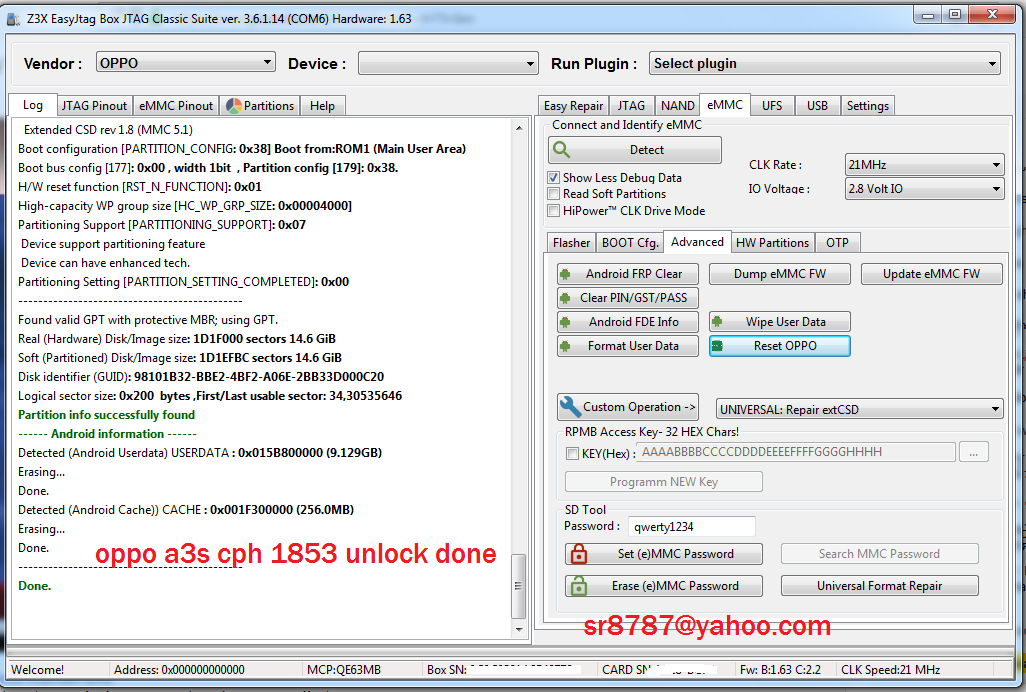
Task: Open the NAND tab
Action: click(x=677, y=106)
